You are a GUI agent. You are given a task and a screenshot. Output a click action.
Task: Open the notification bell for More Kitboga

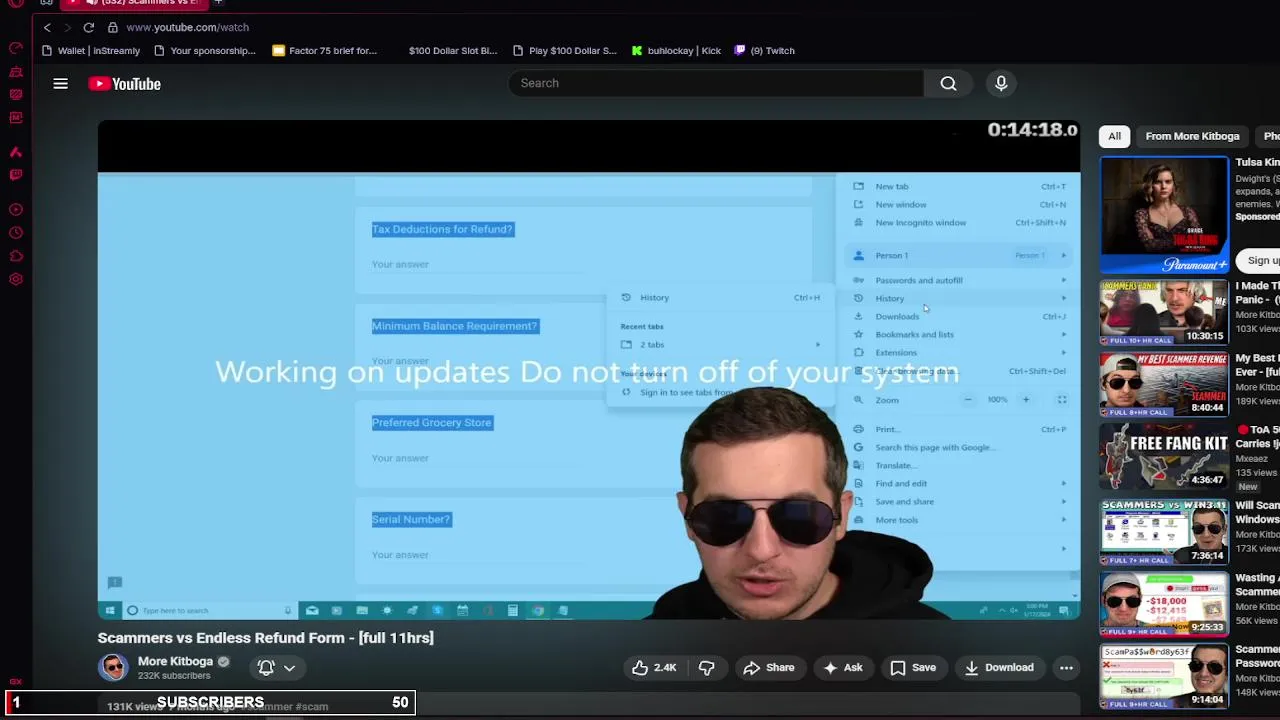click(266, 667)
